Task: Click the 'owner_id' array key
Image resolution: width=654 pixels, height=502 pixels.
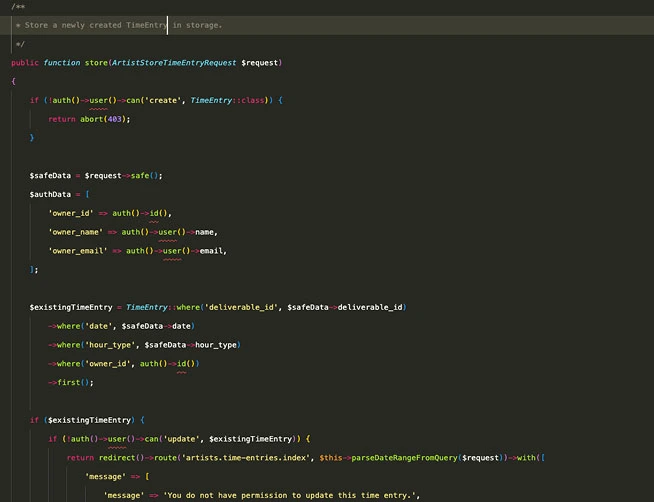Action: coord(71,213)
